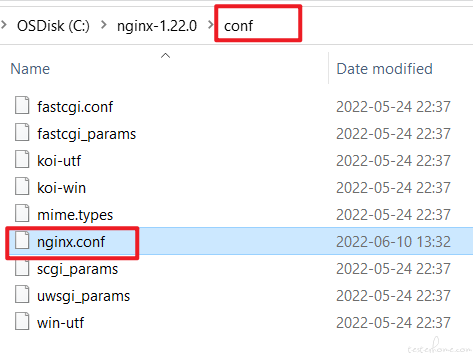The height and width of the screenshot is (360, 473).
Task: Click the nginx.conf file icon
Action: point(22,240)
